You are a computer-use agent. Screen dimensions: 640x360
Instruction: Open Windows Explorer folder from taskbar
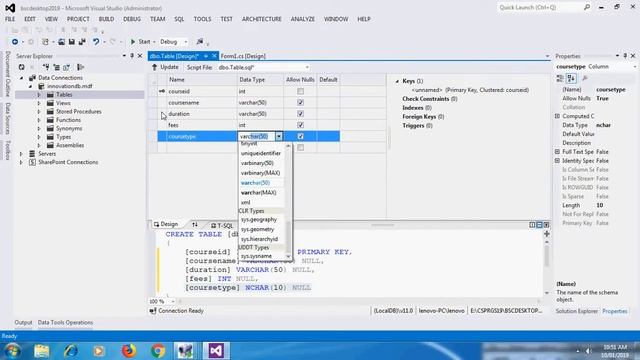(42, 351)
